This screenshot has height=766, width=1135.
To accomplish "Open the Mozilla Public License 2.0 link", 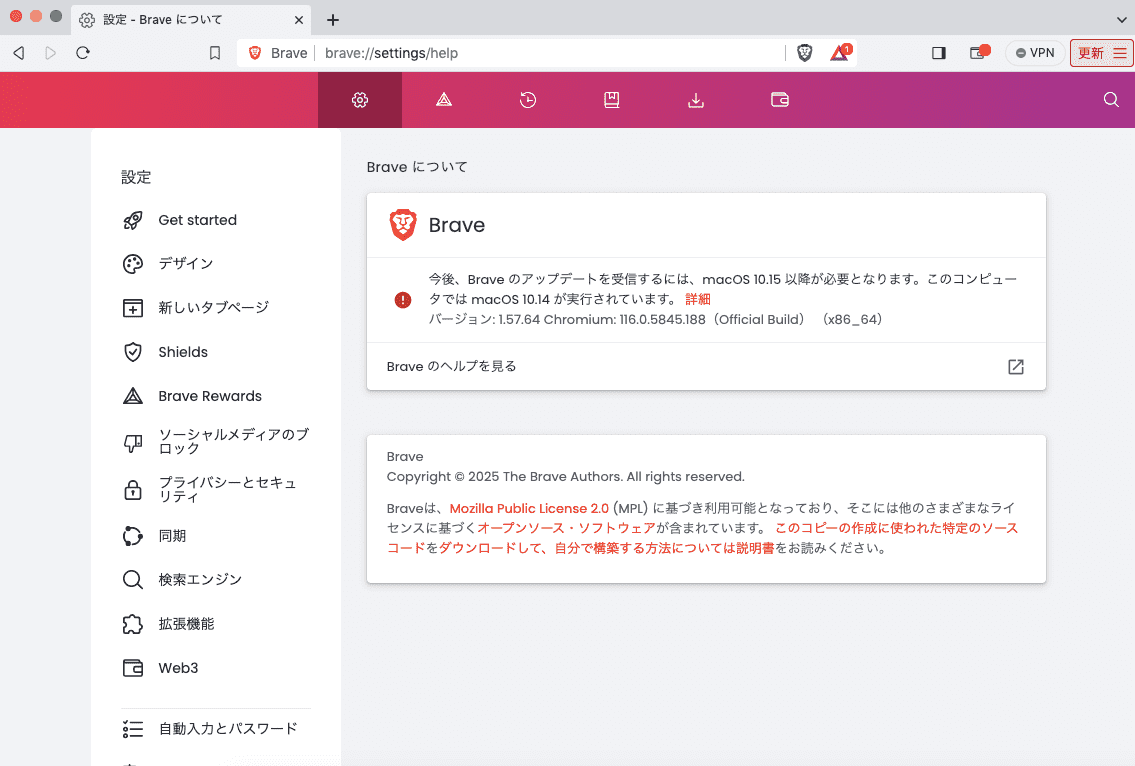I will (529, 508).
